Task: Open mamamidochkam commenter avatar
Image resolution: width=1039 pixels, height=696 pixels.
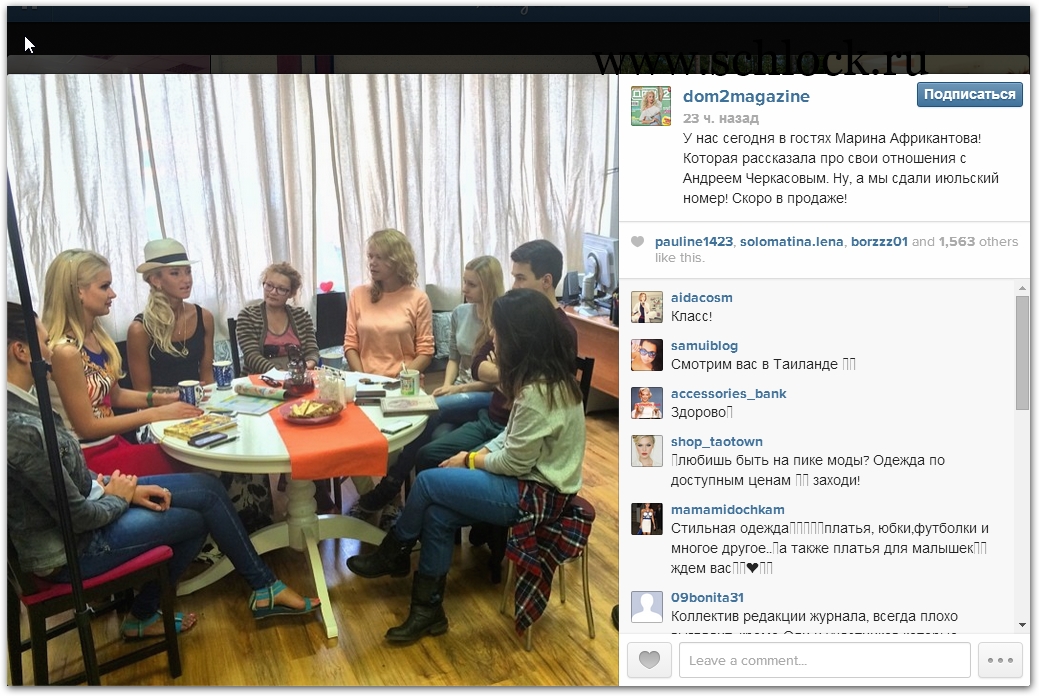Action: [647, 519]
